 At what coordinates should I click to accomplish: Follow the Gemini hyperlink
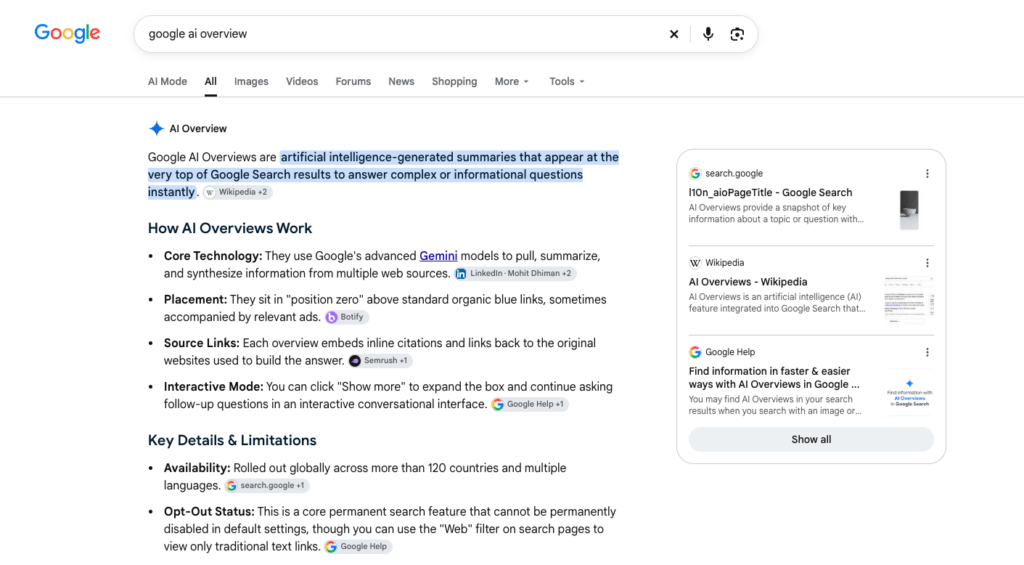point(438,256)
